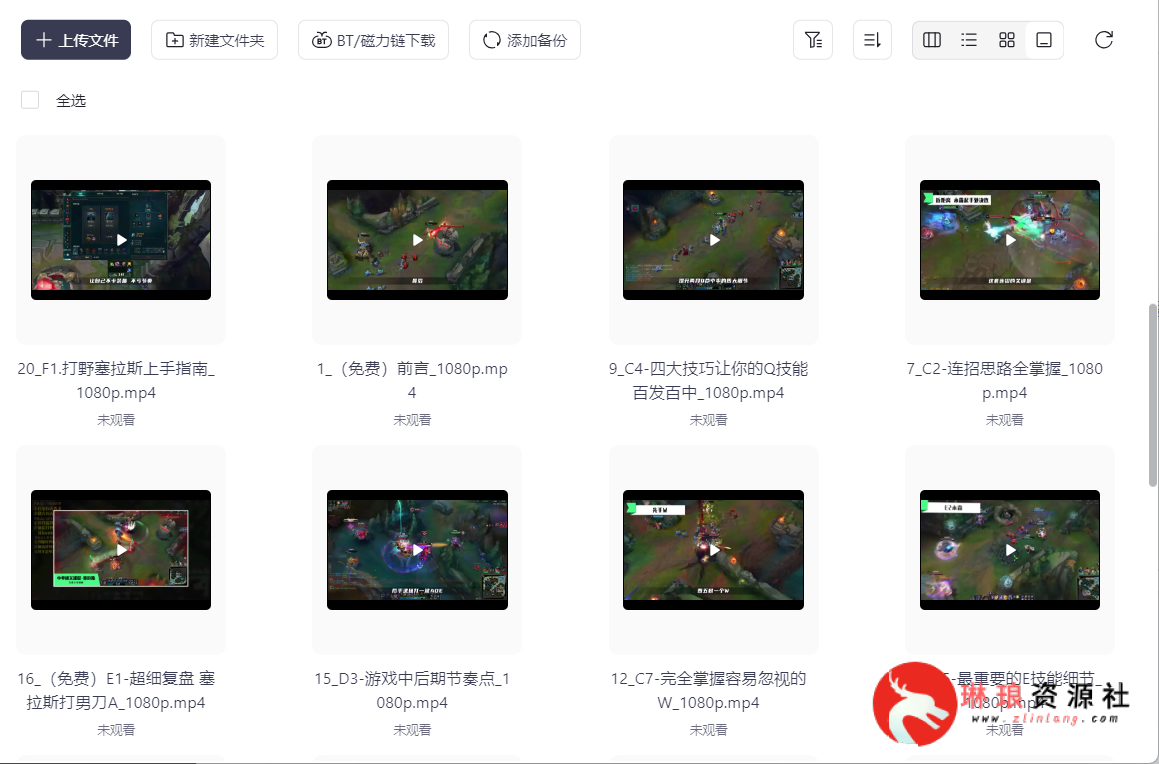Create a new folder with 新建文件夹
Screen dimensions: 1159x764
pyautogui.click(x=214, y=40)
